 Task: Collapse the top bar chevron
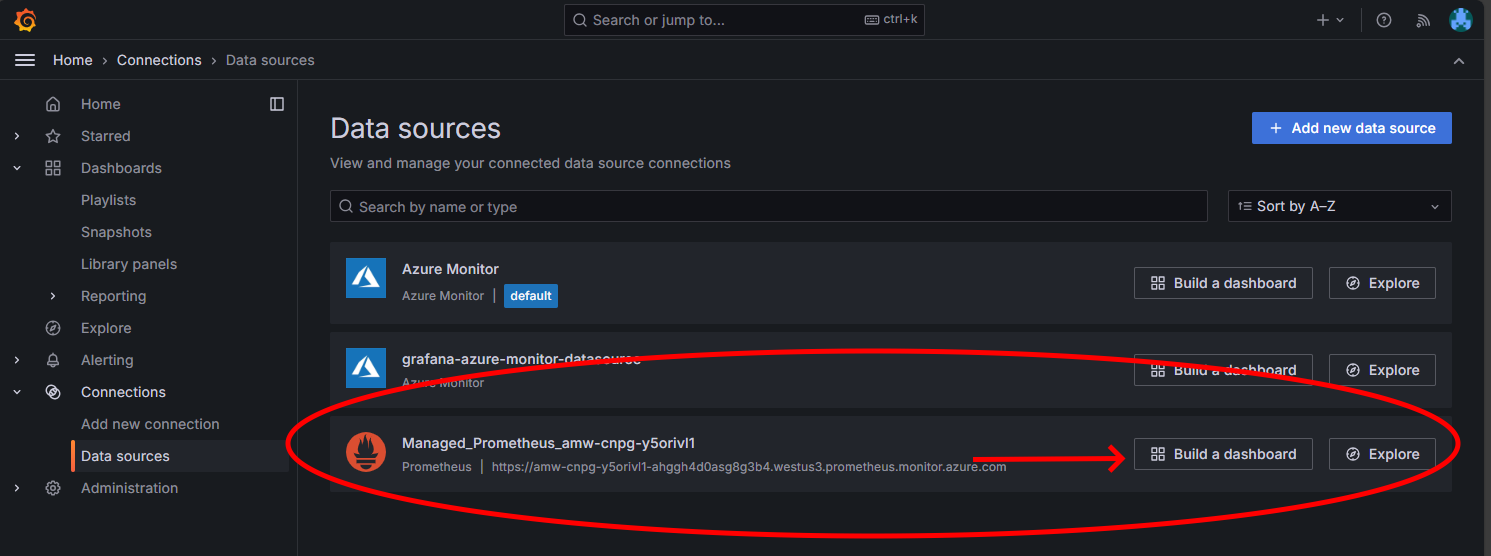1459,61
